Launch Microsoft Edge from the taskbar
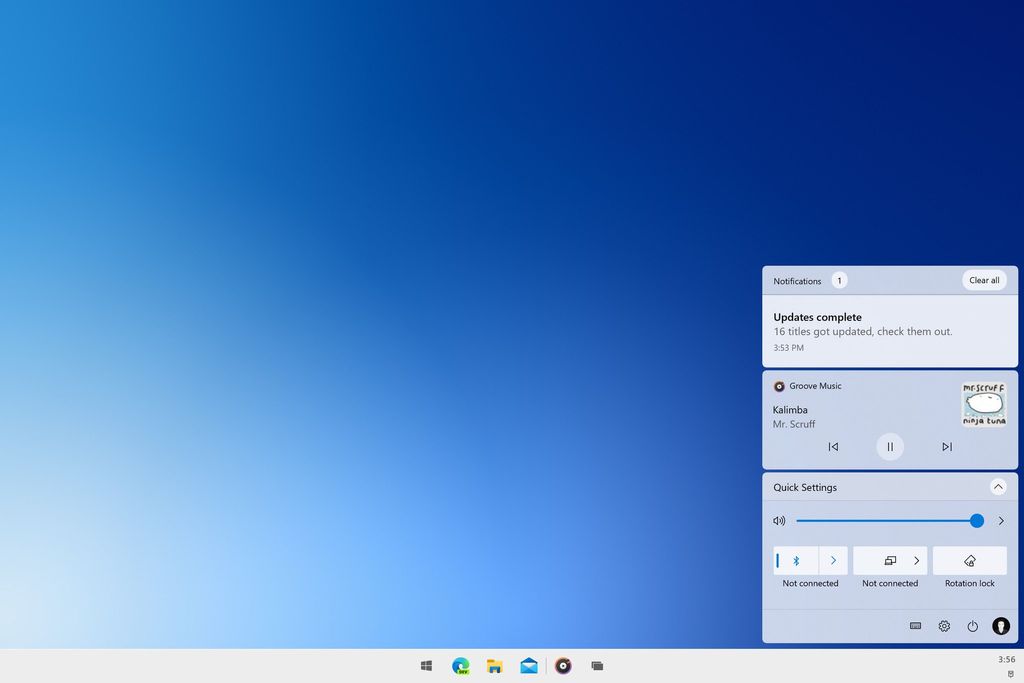Viewport: 1024px width, 683px height. click(460, 665)
